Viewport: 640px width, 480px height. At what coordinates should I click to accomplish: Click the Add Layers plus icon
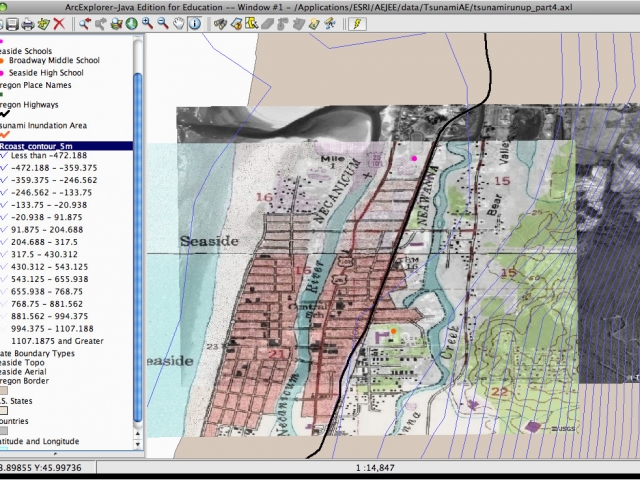43,24
